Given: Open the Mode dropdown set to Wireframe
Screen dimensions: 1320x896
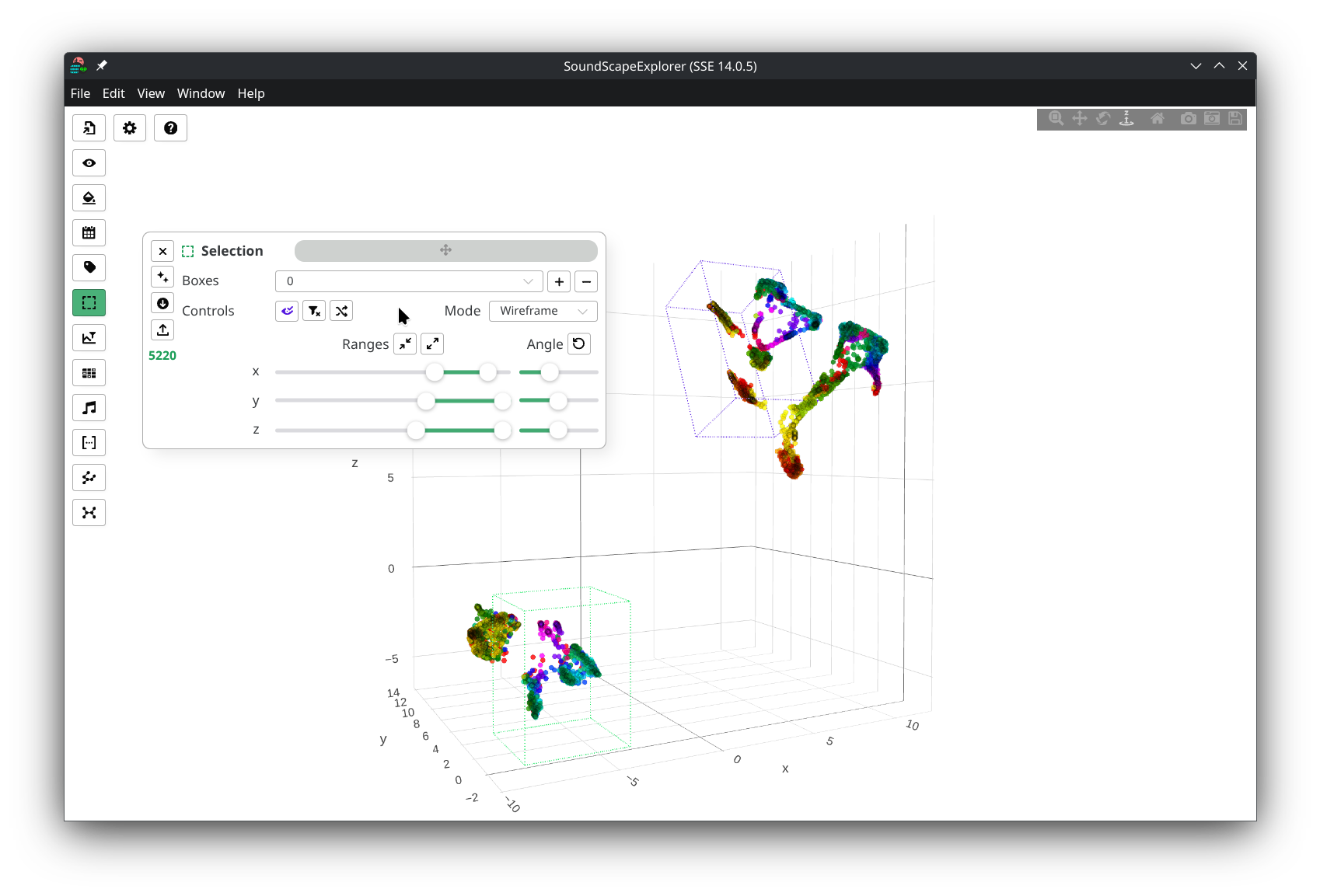Looking at the screenshot, I should click(x=543, y=311).
